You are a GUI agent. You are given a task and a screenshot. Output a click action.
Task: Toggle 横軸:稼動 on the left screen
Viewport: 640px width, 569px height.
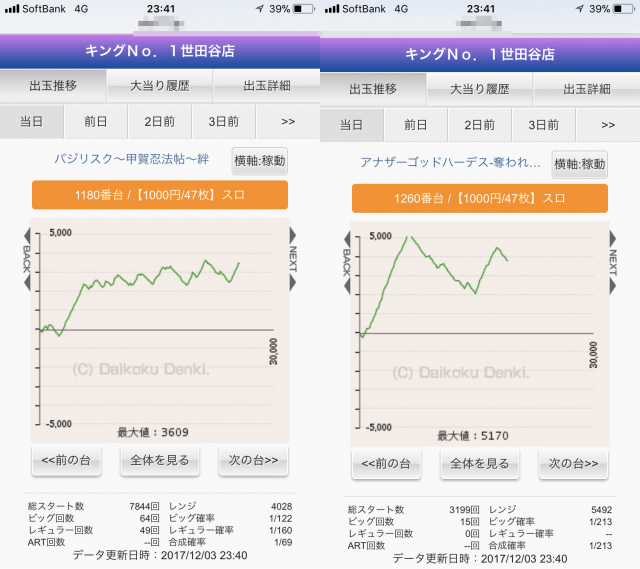point(259,160)
